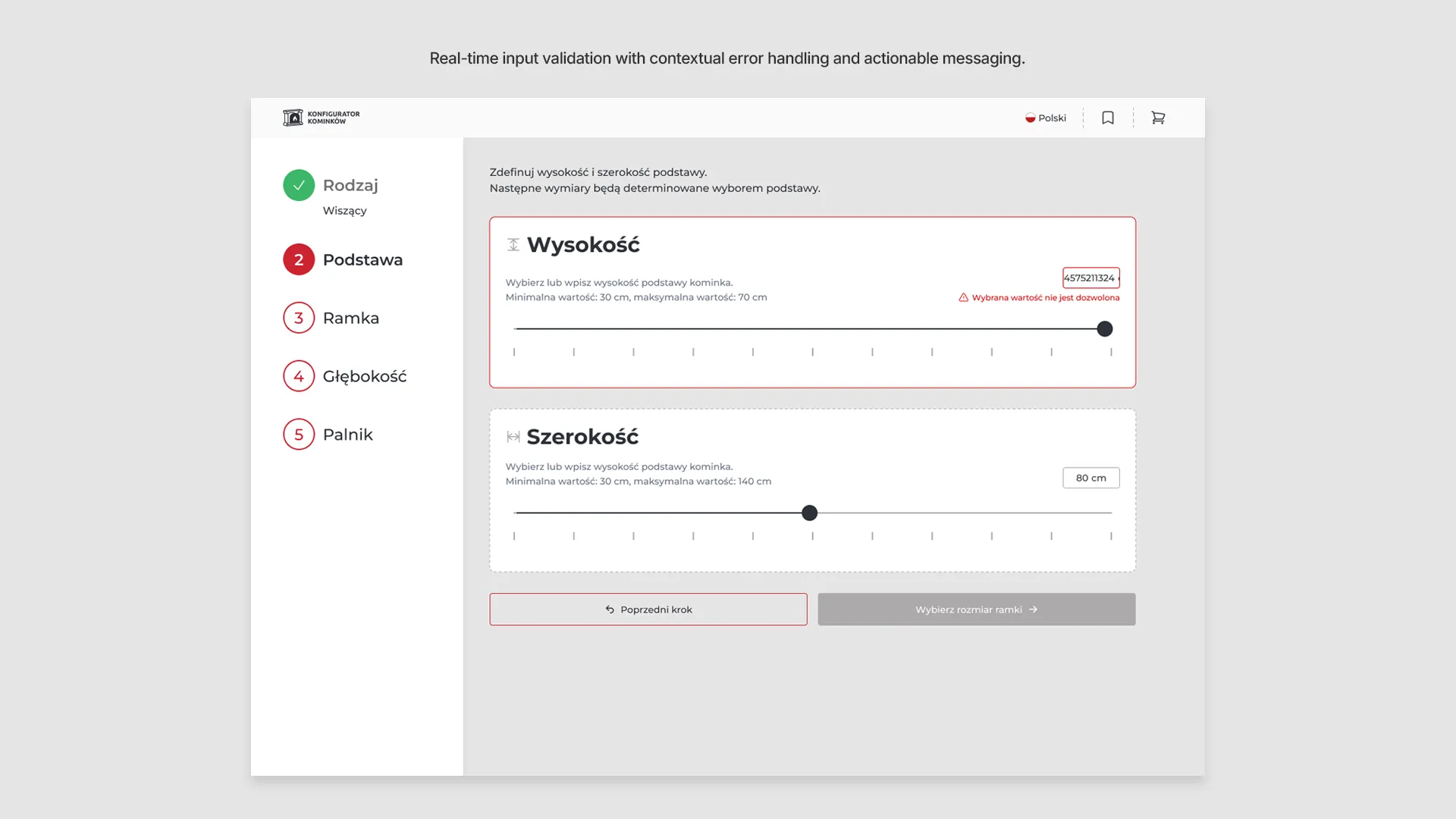Go to step 4 Głębokość
Image resolution: width=1456 pixels, height=819 pixels.
point(364,376)
